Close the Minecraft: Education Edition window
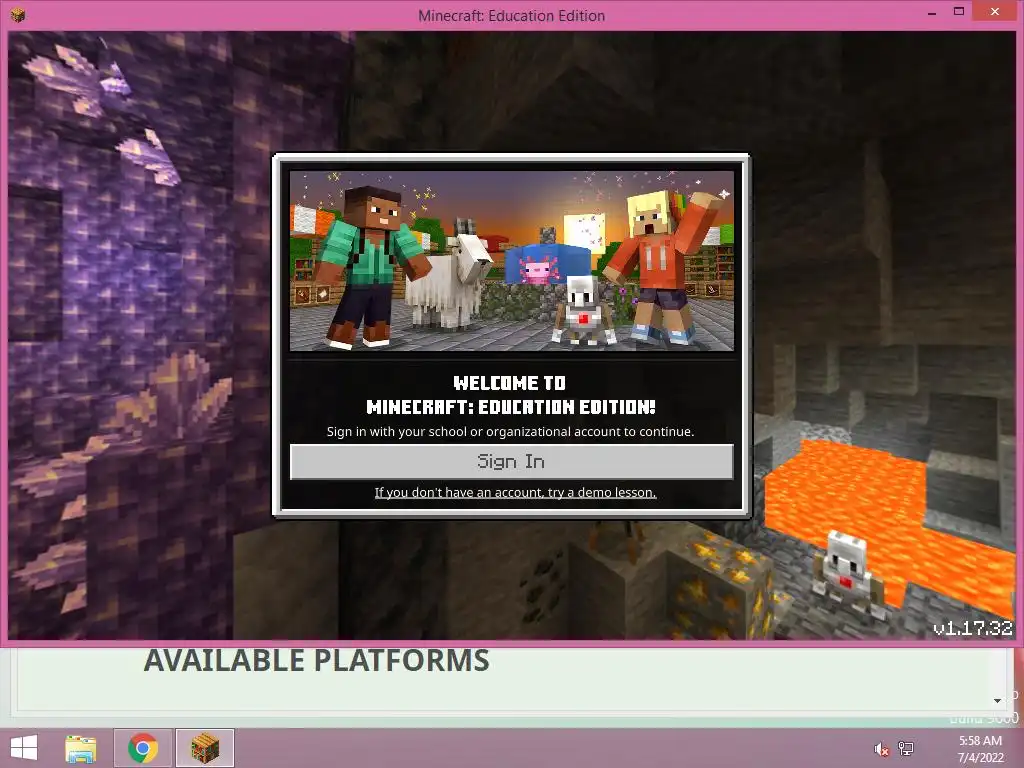 tap(995, 11)
